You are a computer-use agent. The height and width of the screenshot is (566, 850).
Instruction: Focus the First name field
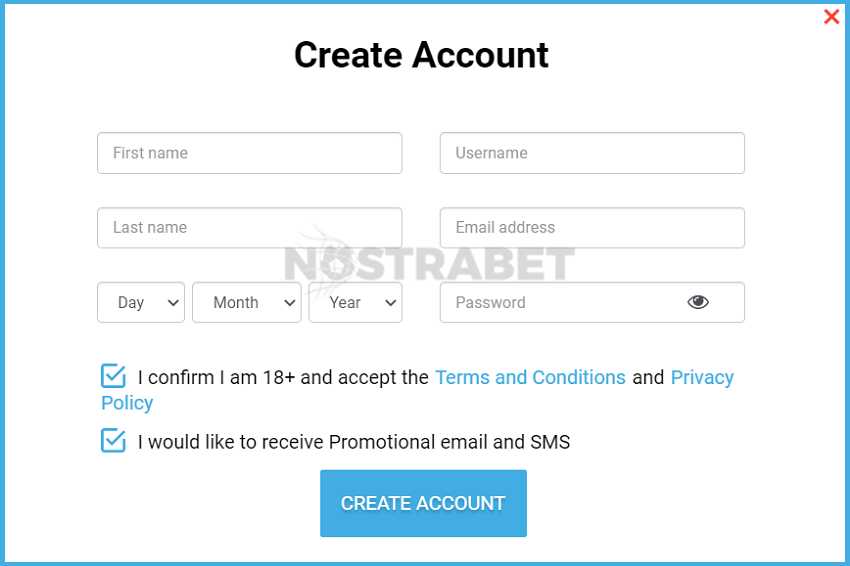pos(250,153)
